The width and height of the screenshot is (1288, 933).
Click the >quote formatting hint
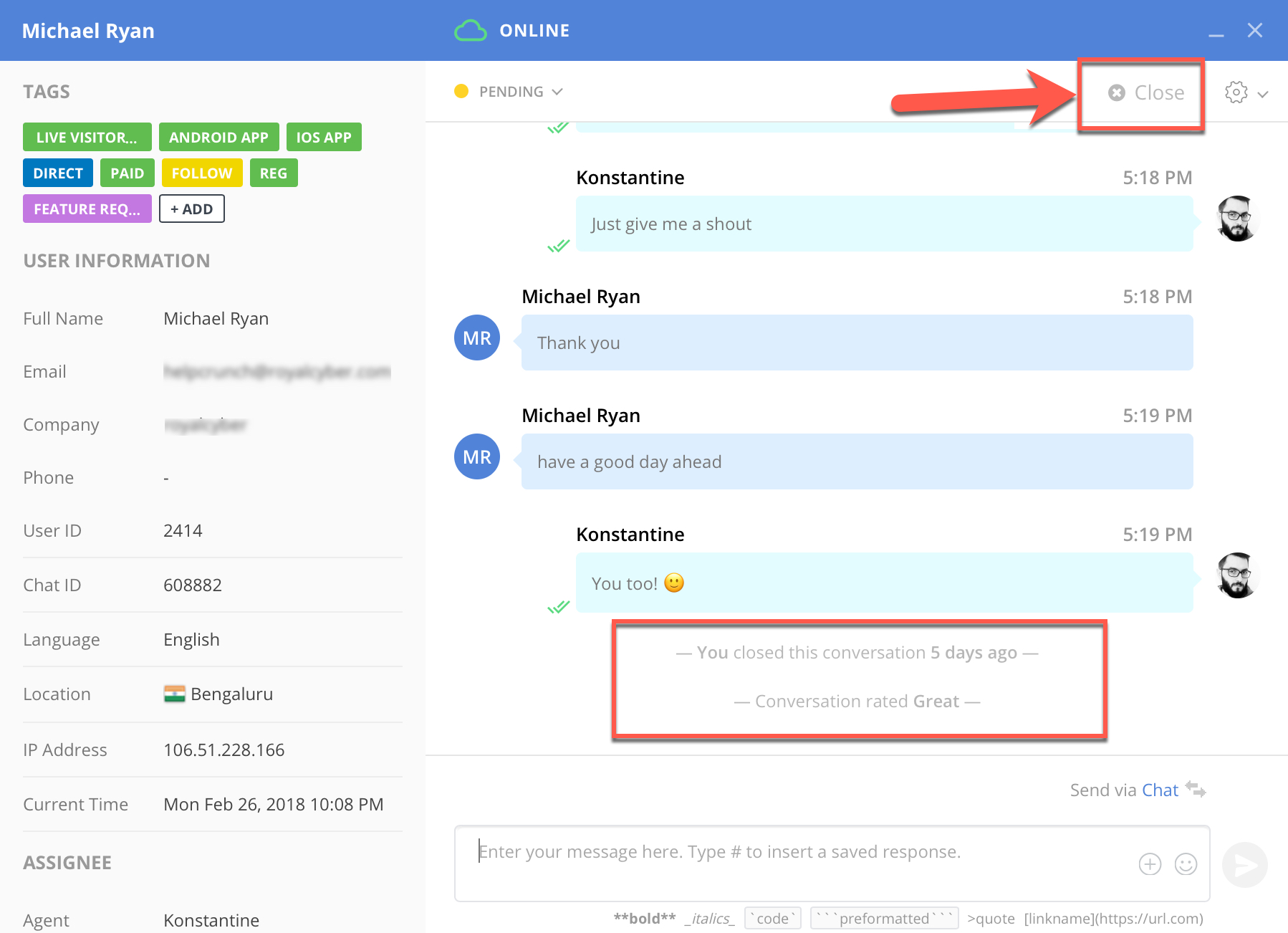tap(991, 919)
